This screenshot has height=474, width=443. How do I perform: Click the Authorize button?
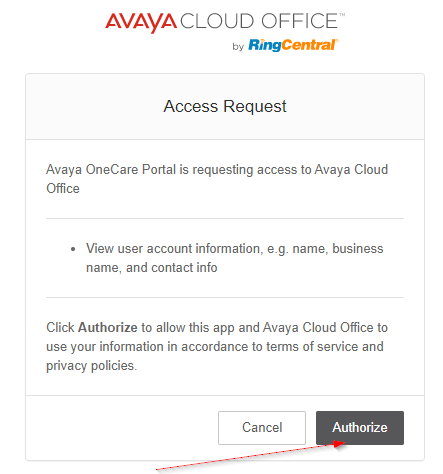[x=360, y=428]
